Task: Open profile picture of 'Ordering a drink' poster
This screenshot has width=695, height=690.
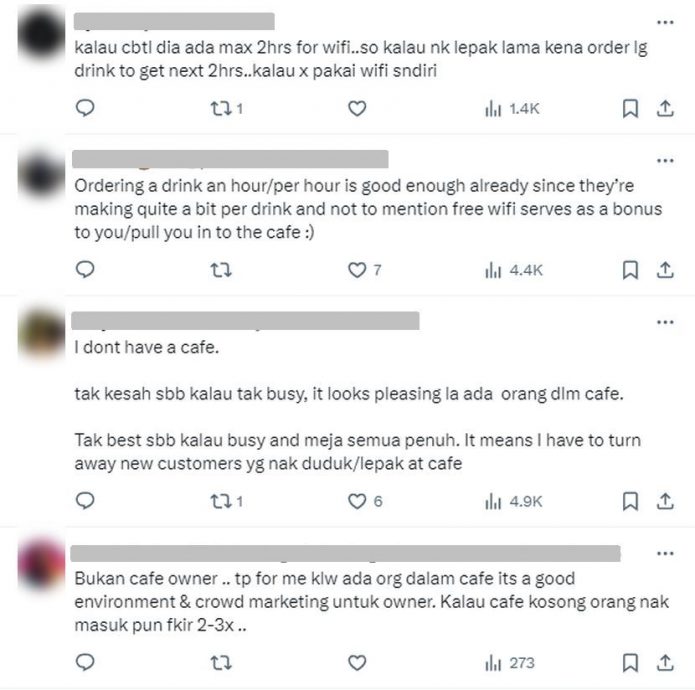Action: (x=41, y=175)
